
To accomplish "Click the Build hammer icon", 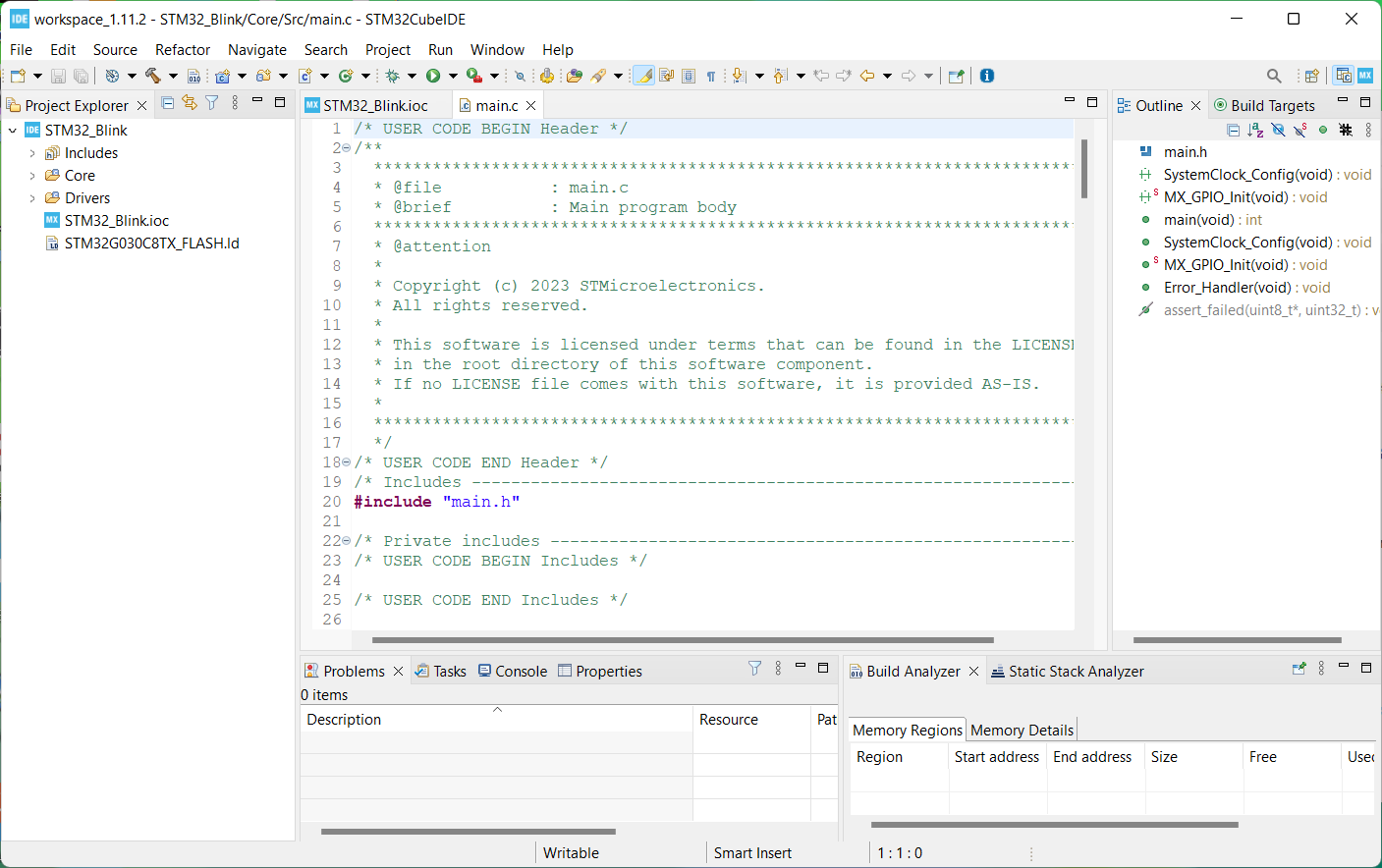I will [x=152, y=76].
